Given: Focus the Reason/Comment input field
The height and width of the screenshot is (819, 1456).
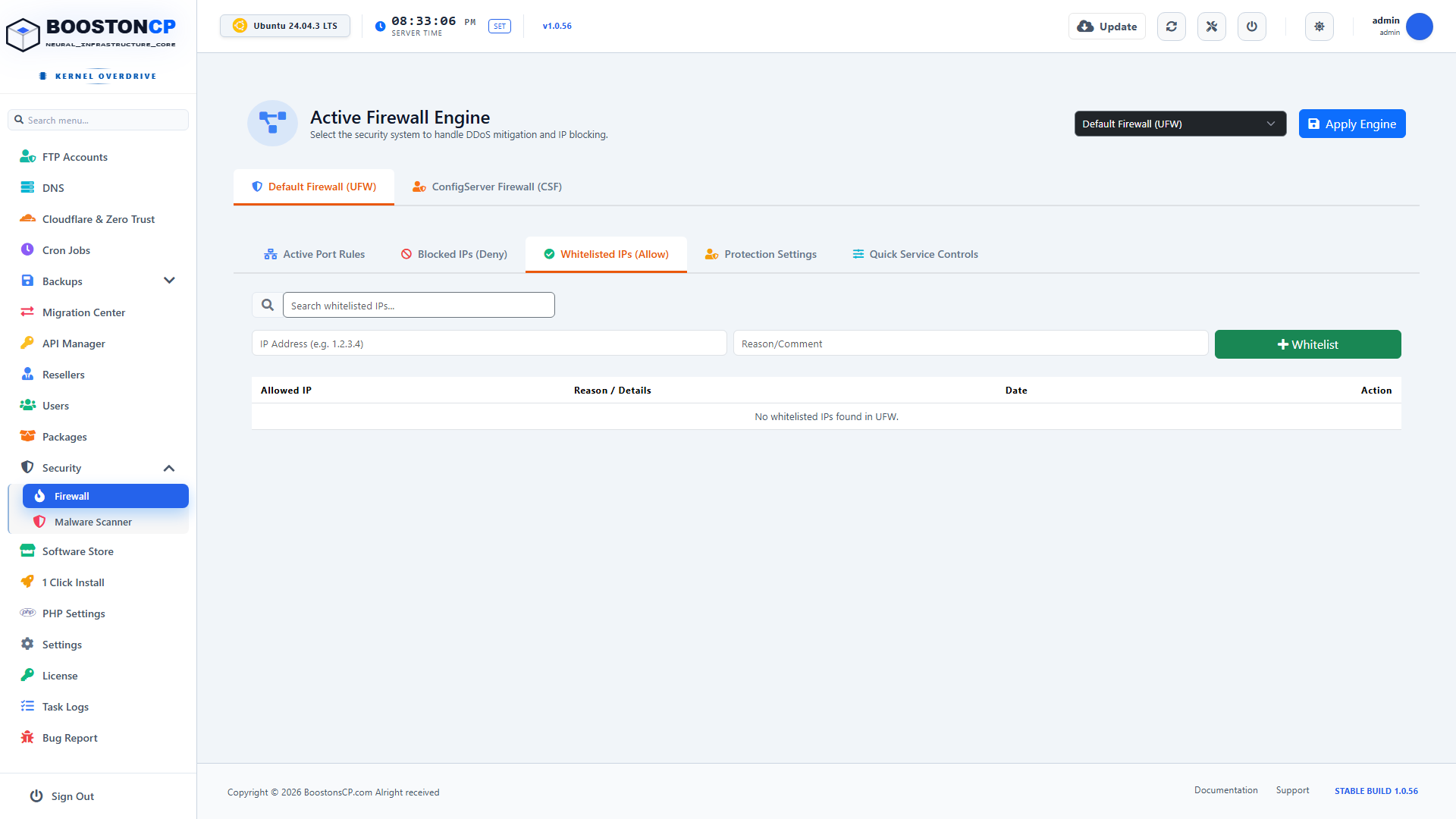Looking at the screenshot, I should (x=971, y=343).
